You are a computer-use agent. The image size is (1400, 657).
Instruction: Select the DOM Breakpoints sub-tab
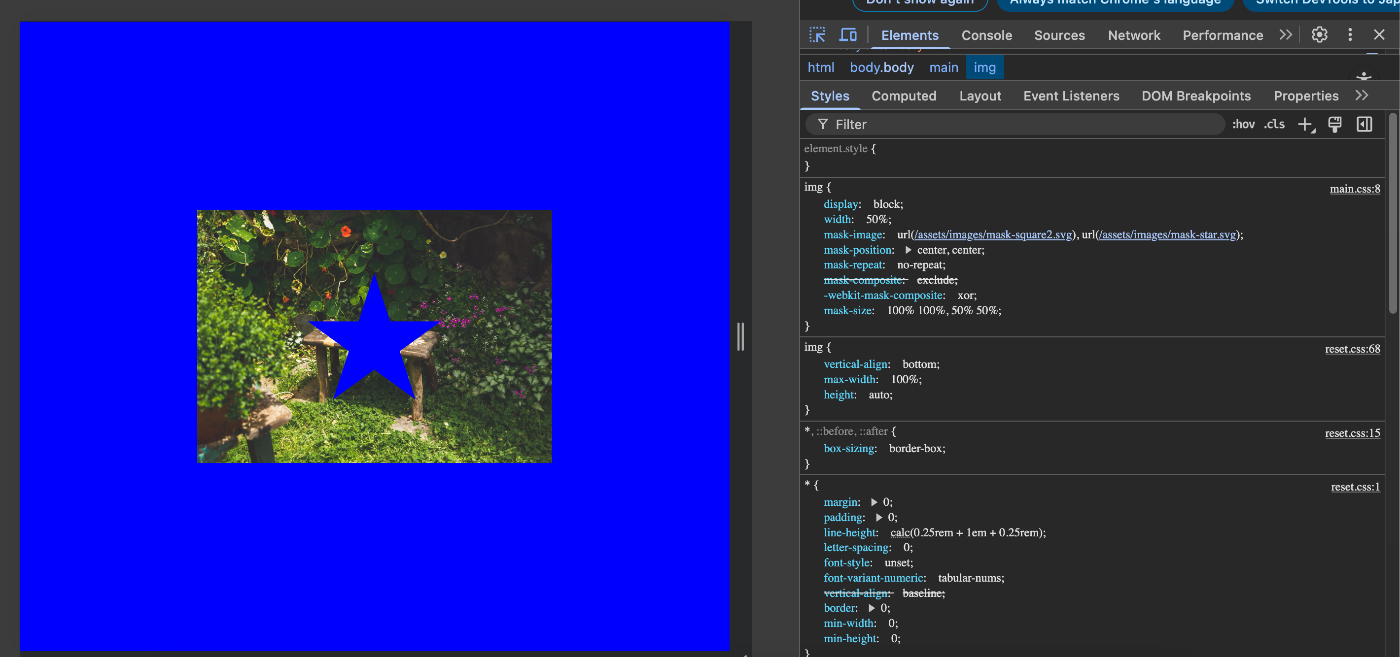pyautogui.click(x=1196, y=96)
